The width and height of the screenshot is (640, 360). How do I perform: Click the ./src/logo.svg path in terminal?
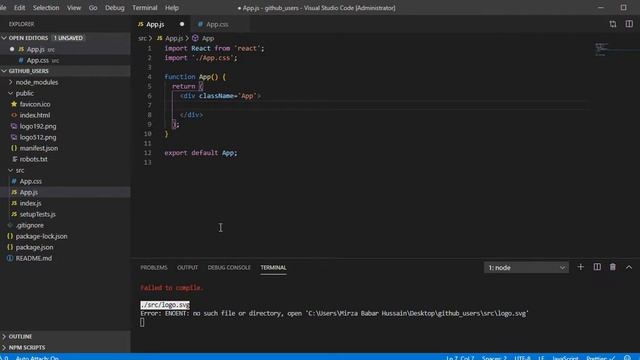(165, 305)
